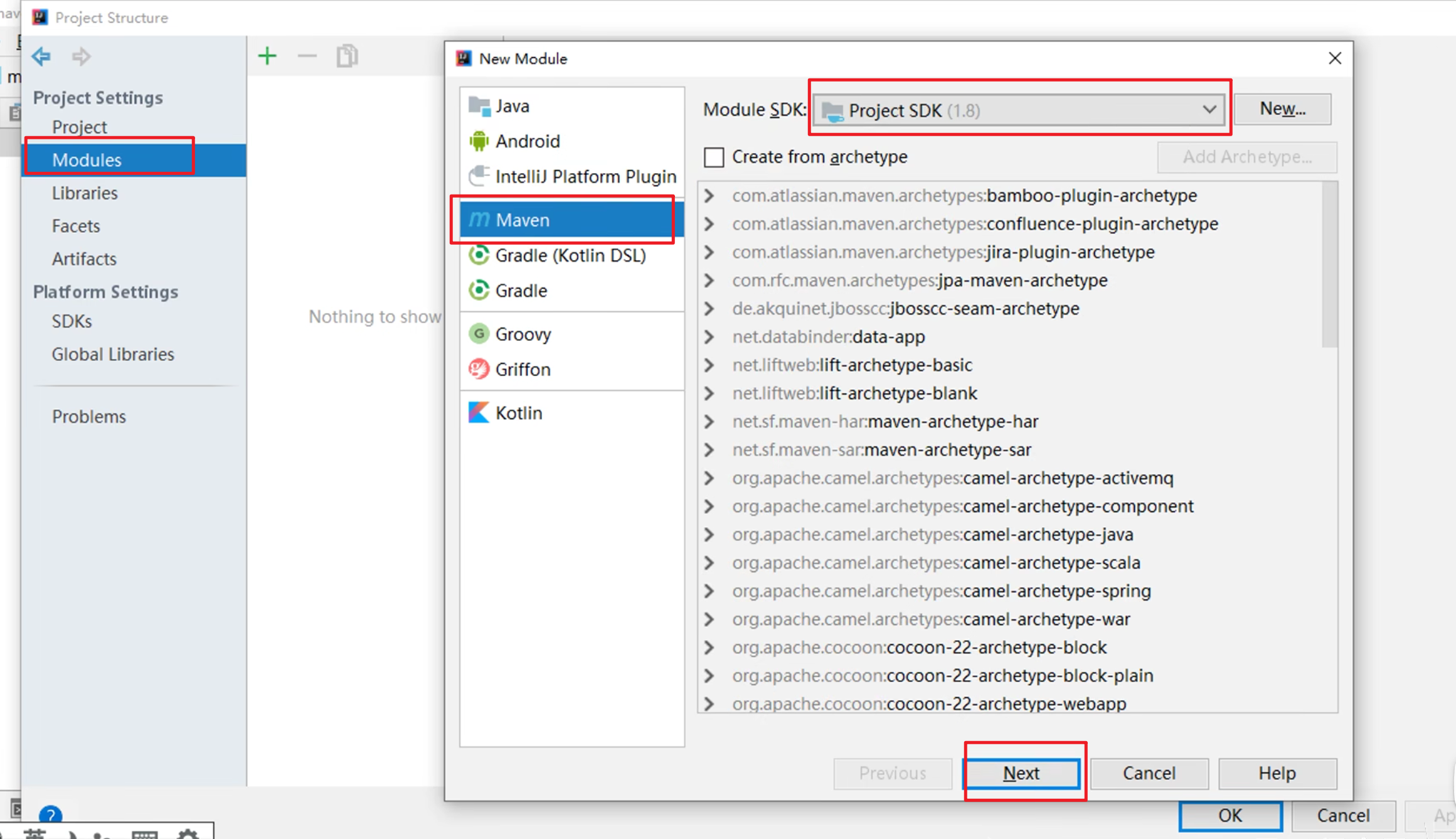The width and height of the screenshot is (1456, 839).
Task: Click the Next button
Action: pyautogui.click(x=1021, y=773)
